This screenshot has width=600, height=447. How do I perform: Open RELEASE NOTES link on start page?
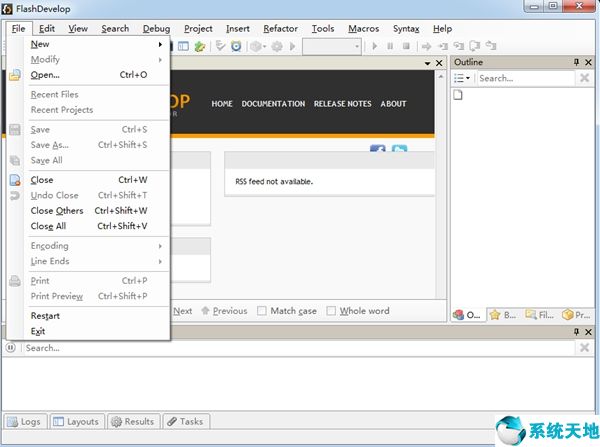tap(342, 104)
